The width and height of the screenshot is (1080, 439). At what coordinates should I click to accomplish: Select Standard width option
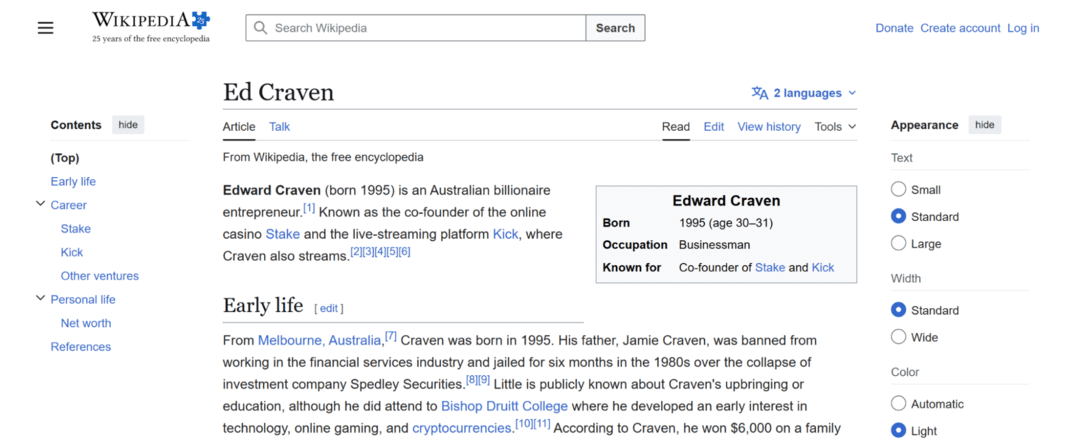pos(898,310)
